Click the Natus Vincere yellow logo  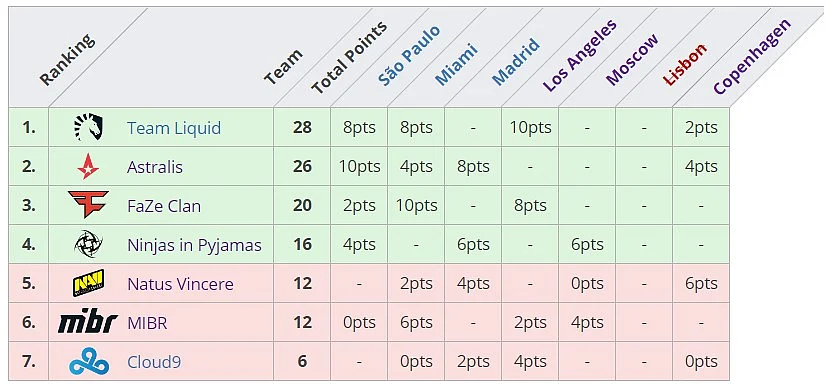[x=88, y=283]
